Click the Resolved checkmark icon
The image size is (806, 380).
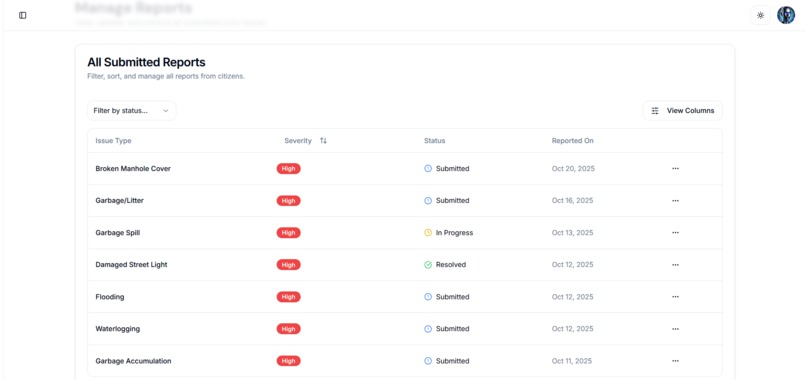[x=428, y=265]
